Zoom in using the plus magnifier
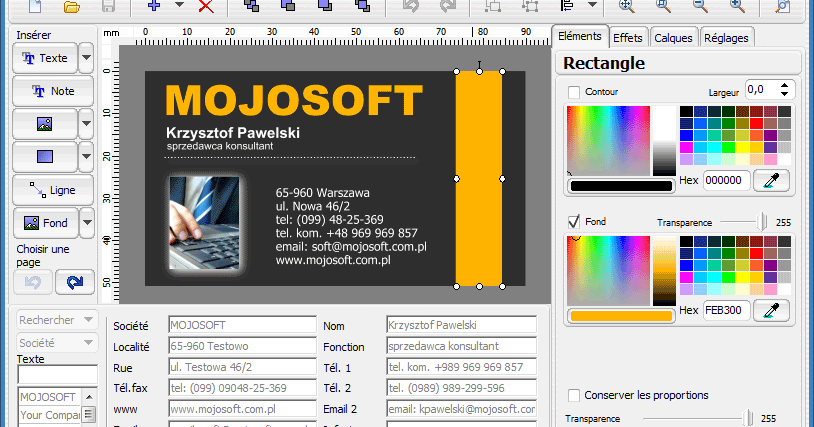 737,6
